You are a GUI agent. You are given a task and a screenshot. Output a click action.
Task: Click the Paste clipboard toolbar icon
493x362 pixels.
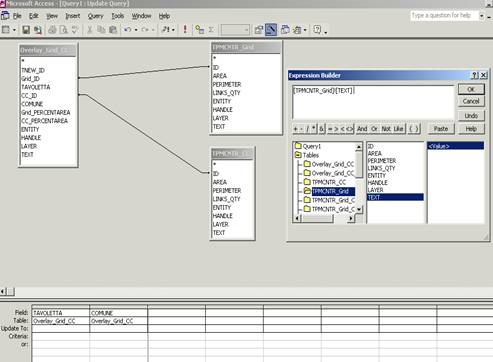tap(113, 30)
